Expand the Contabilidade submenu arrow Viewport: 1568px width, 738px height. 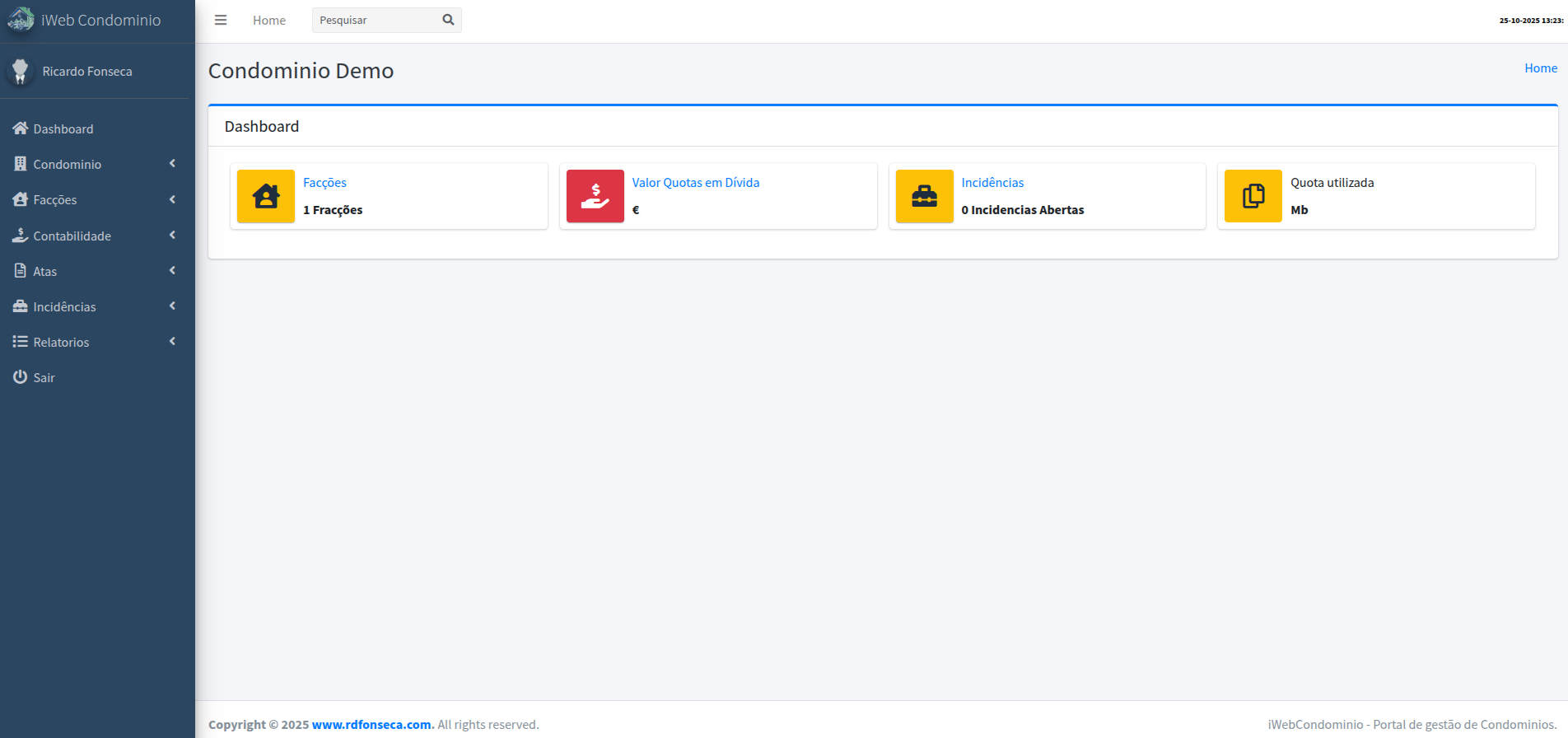point(172,236)
